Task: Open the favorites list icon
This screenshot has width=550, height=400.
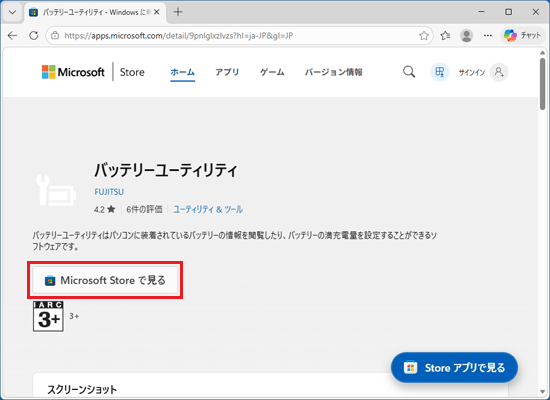Action: (x=445, y=35)
